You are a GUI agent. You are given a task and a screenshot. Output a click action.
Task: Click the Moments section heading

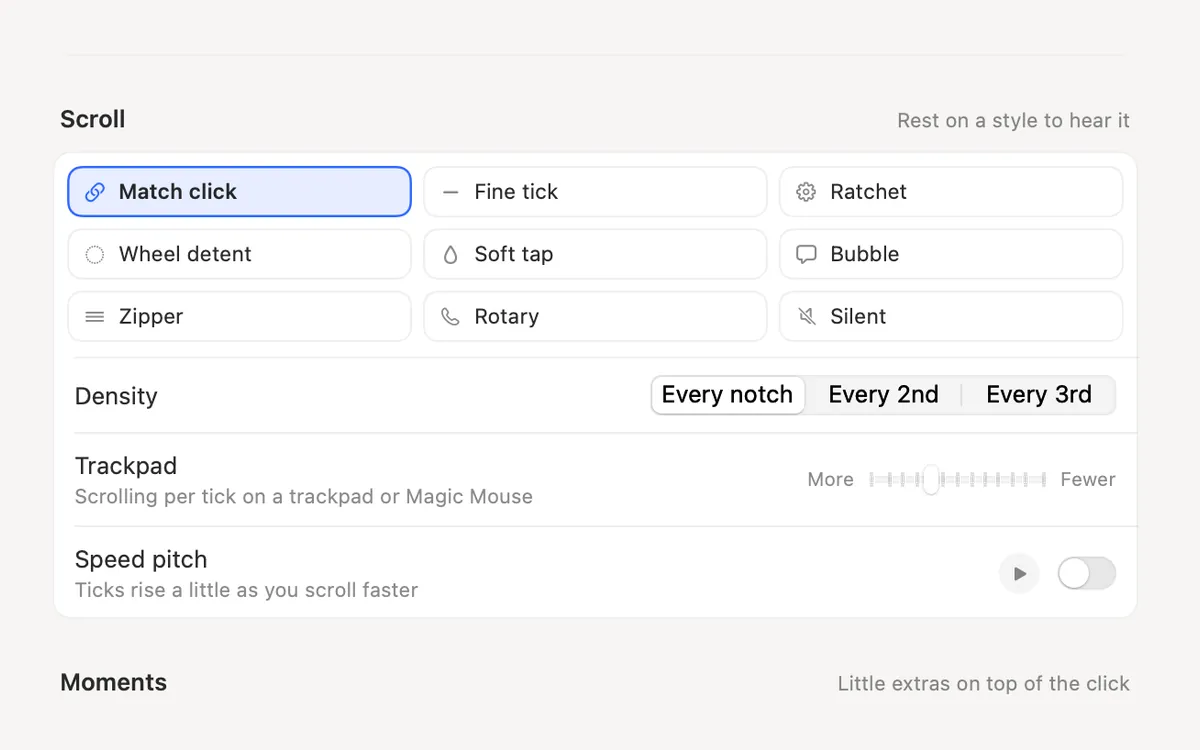pyautogui.click(x=114, y=682)
